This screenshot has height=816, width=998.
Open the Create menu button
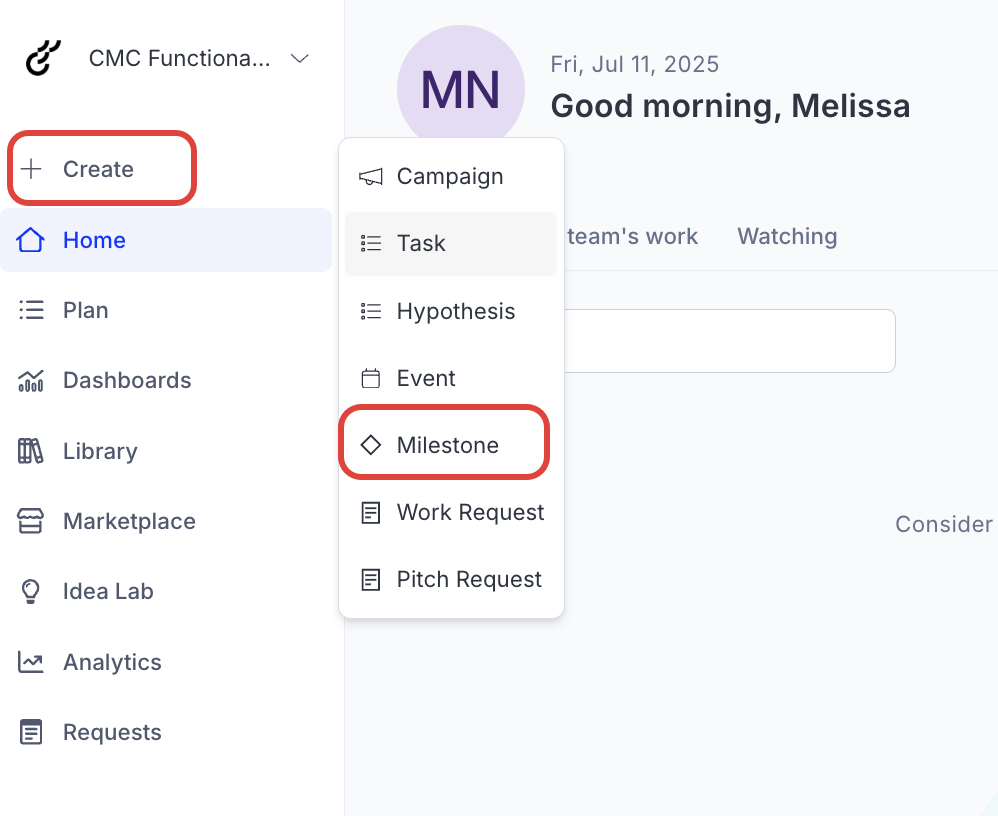[98, 169]
